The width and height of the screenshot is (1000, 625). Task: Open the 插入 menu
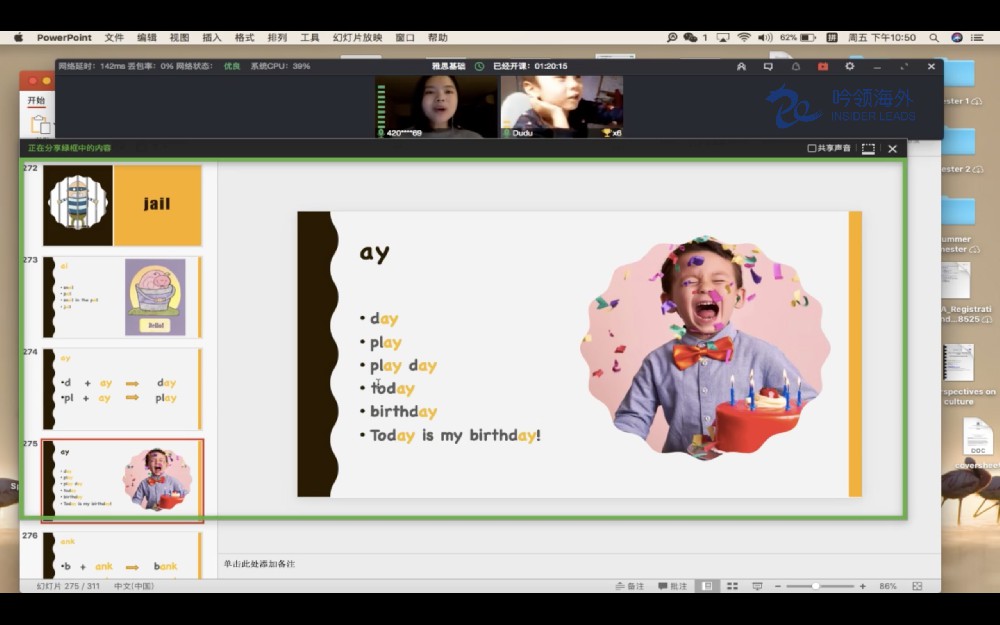click(x=212, y=37)
